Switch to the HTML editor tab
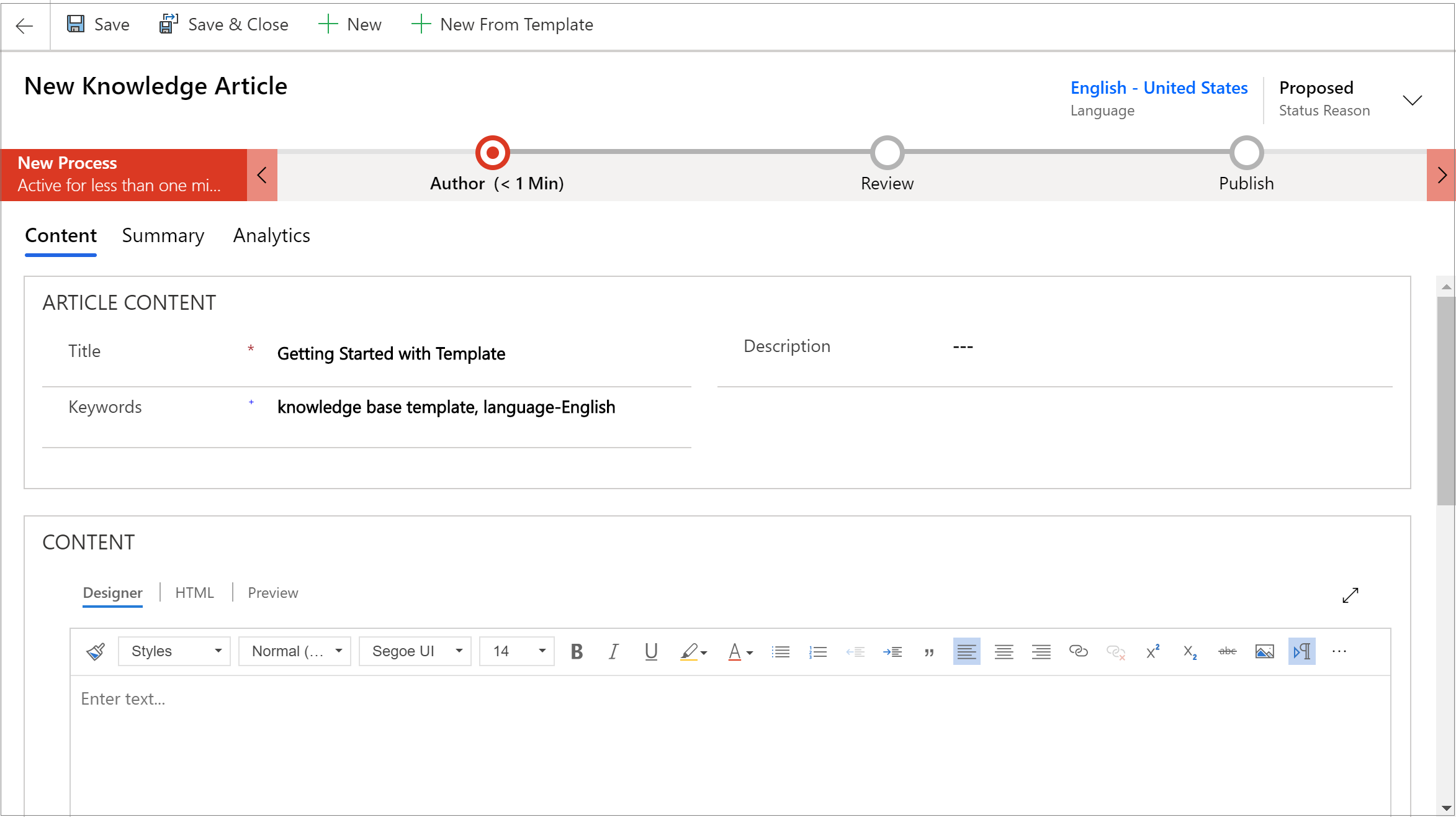Viewport: 1456px width, 817px height. 194,592
